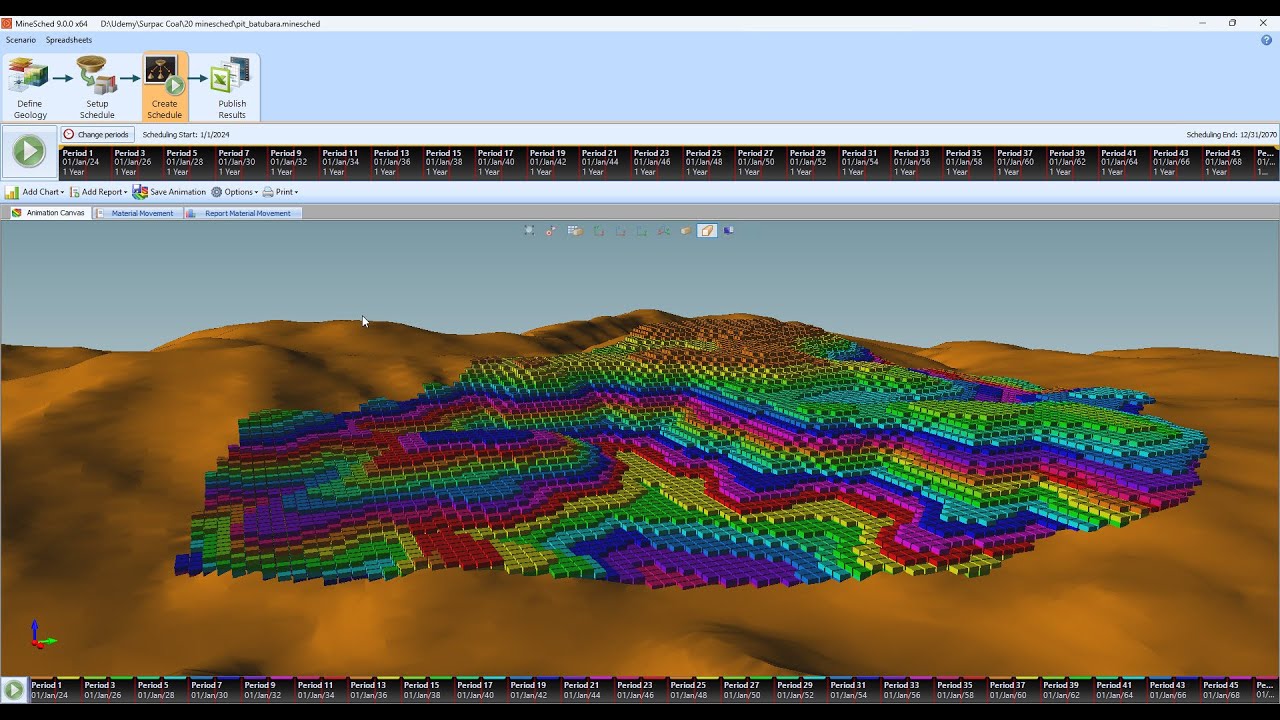Open the Report Material Movement tab

pyautogui.click(x=241, y=213)
